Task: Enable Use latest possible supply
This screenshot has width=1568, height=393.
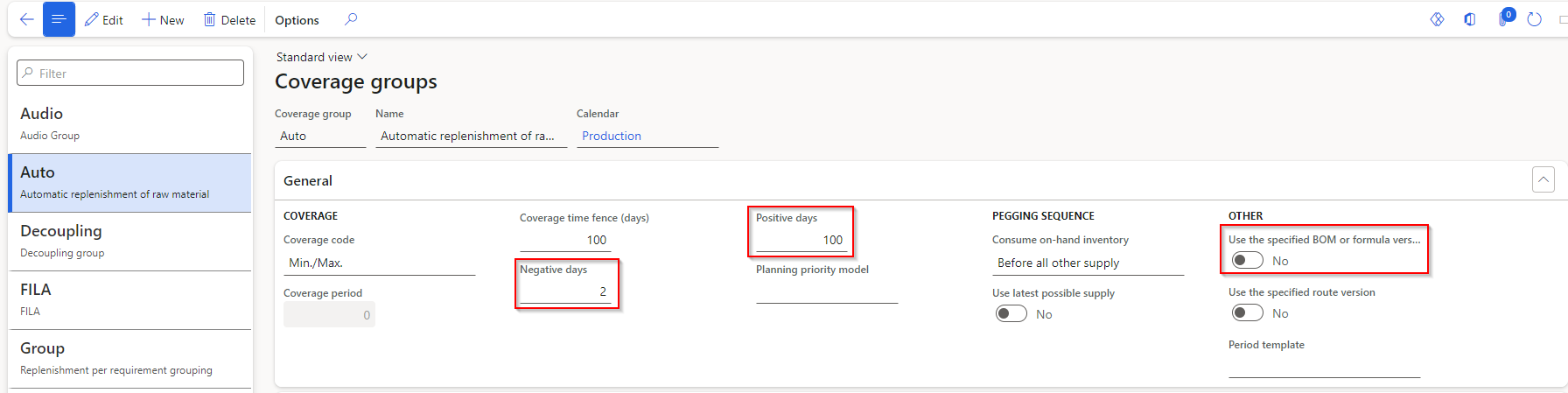Action: tap(1011, 314)
